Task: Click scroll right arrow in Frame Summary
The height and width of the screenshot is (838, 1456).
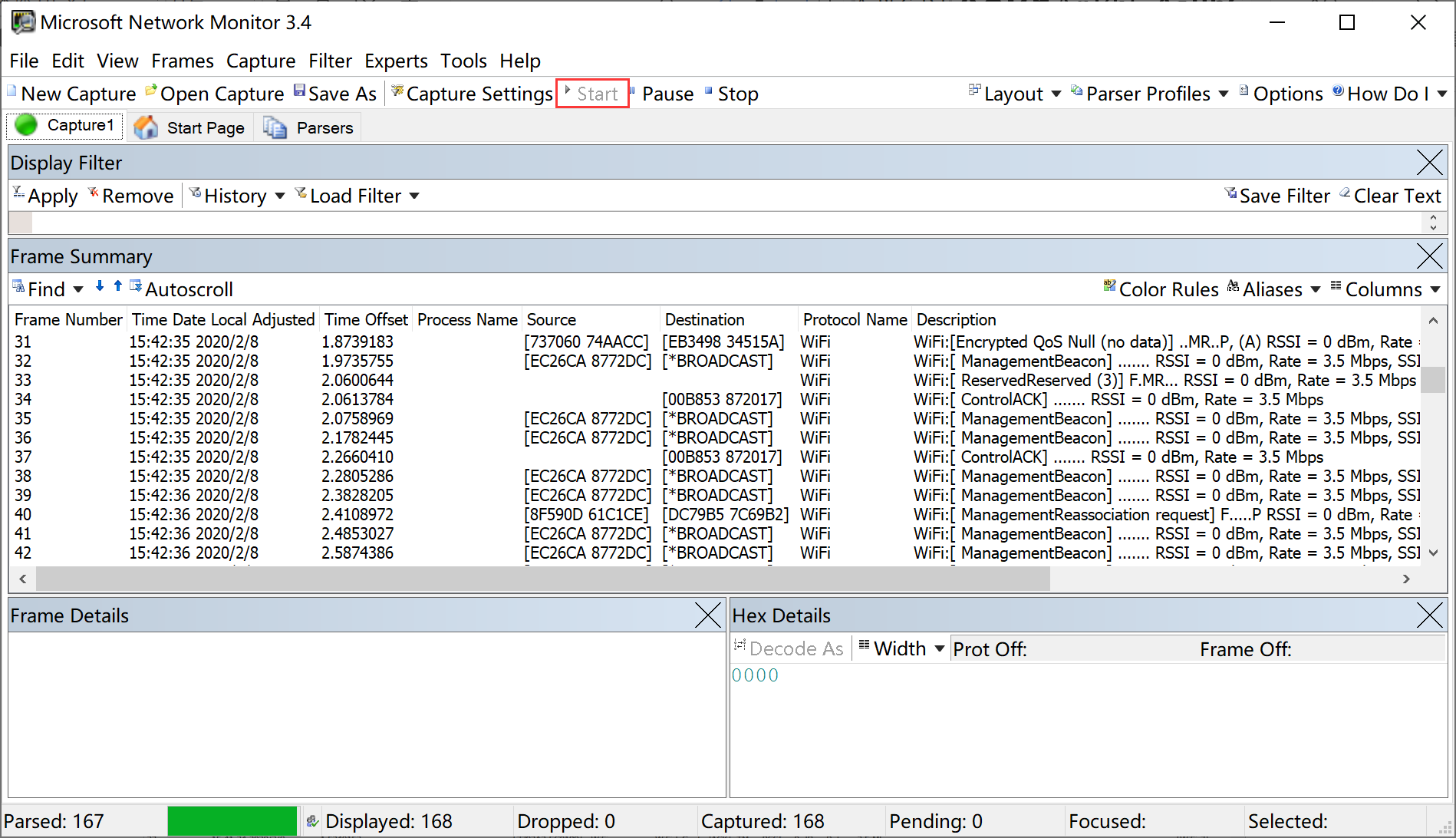Action: [1406, 579]
